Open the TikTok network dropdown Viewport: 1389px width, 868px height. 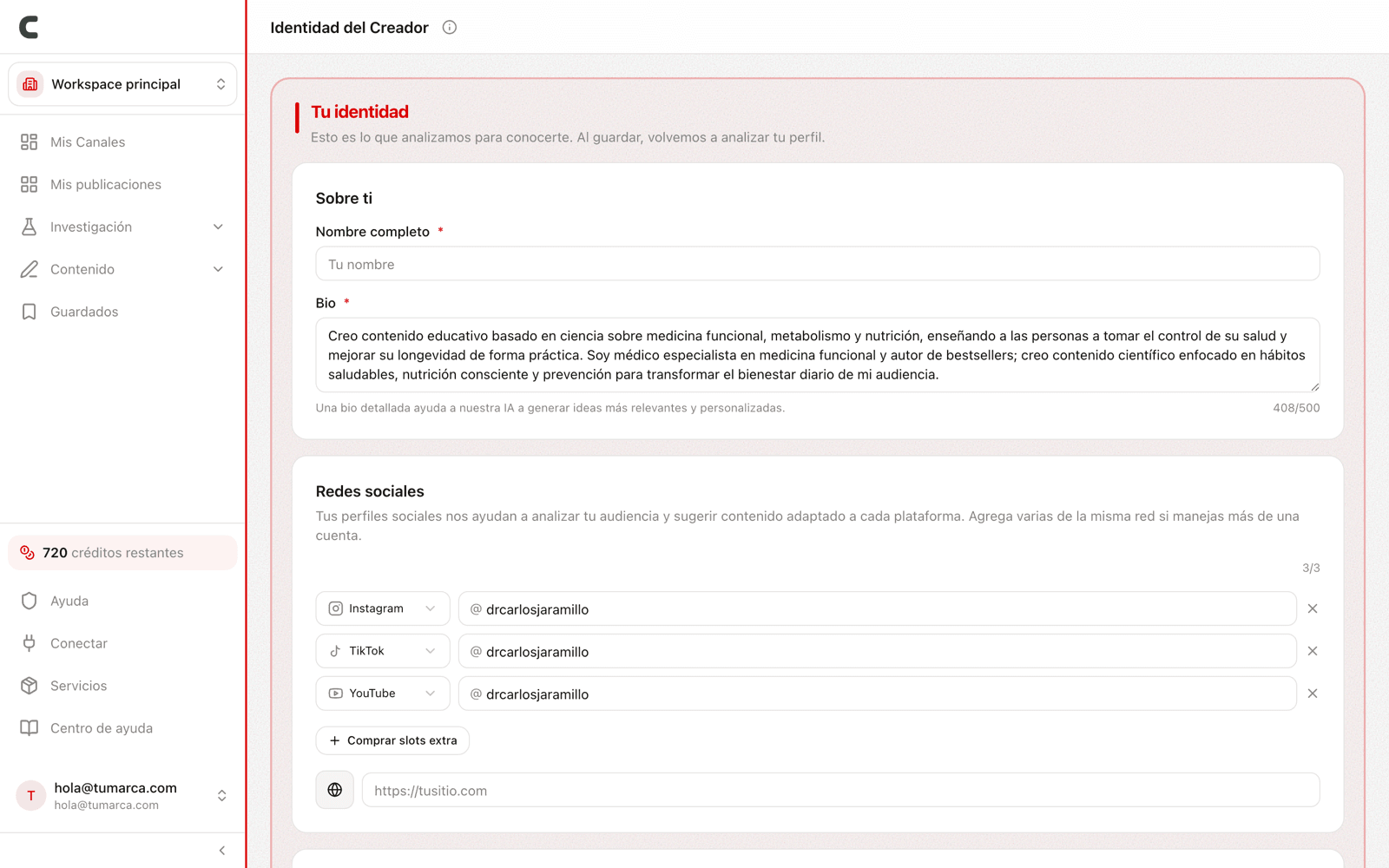[x=383, y=651]
